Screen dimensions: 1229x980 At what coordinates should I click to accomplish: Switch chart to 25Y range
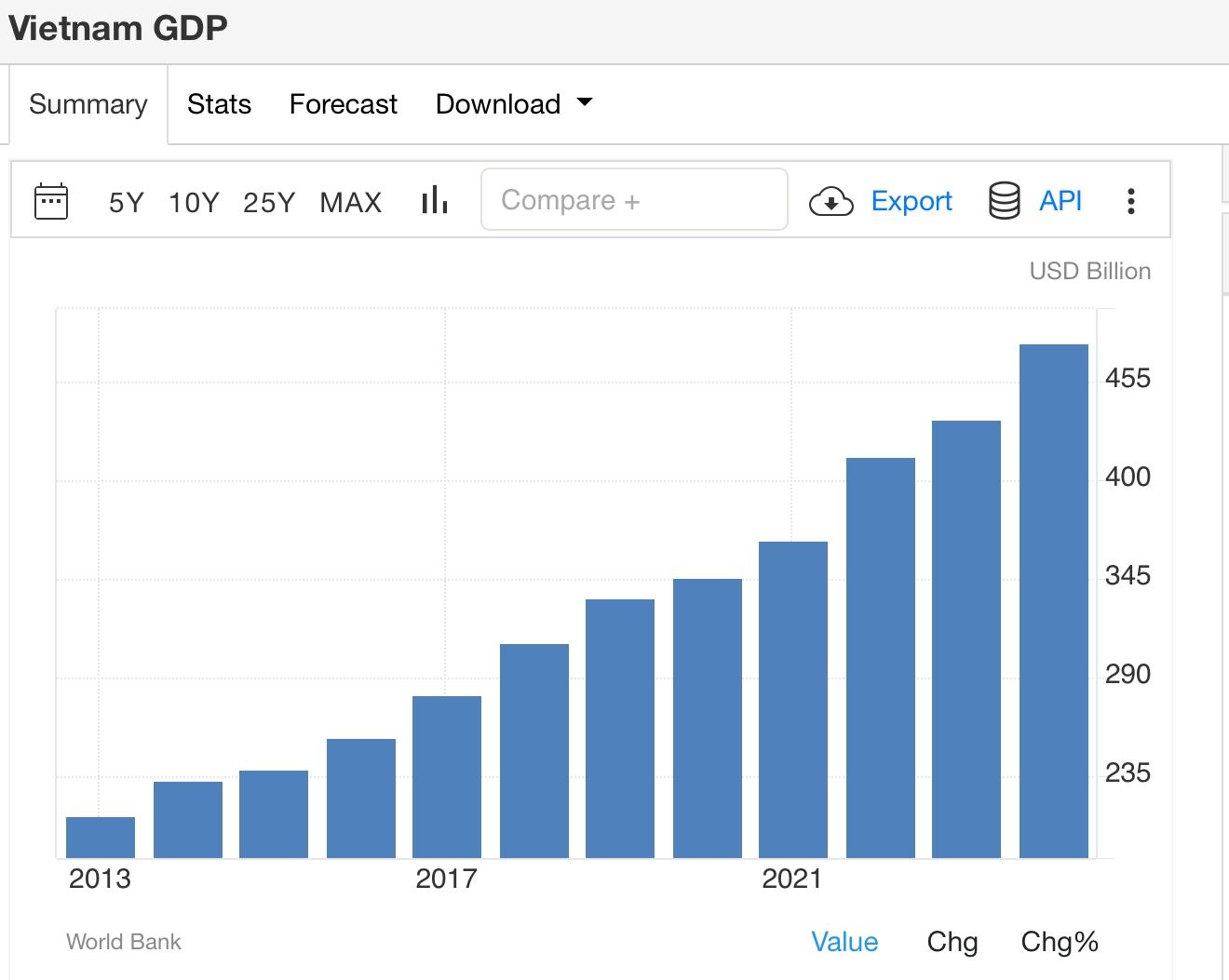[269, 202]
